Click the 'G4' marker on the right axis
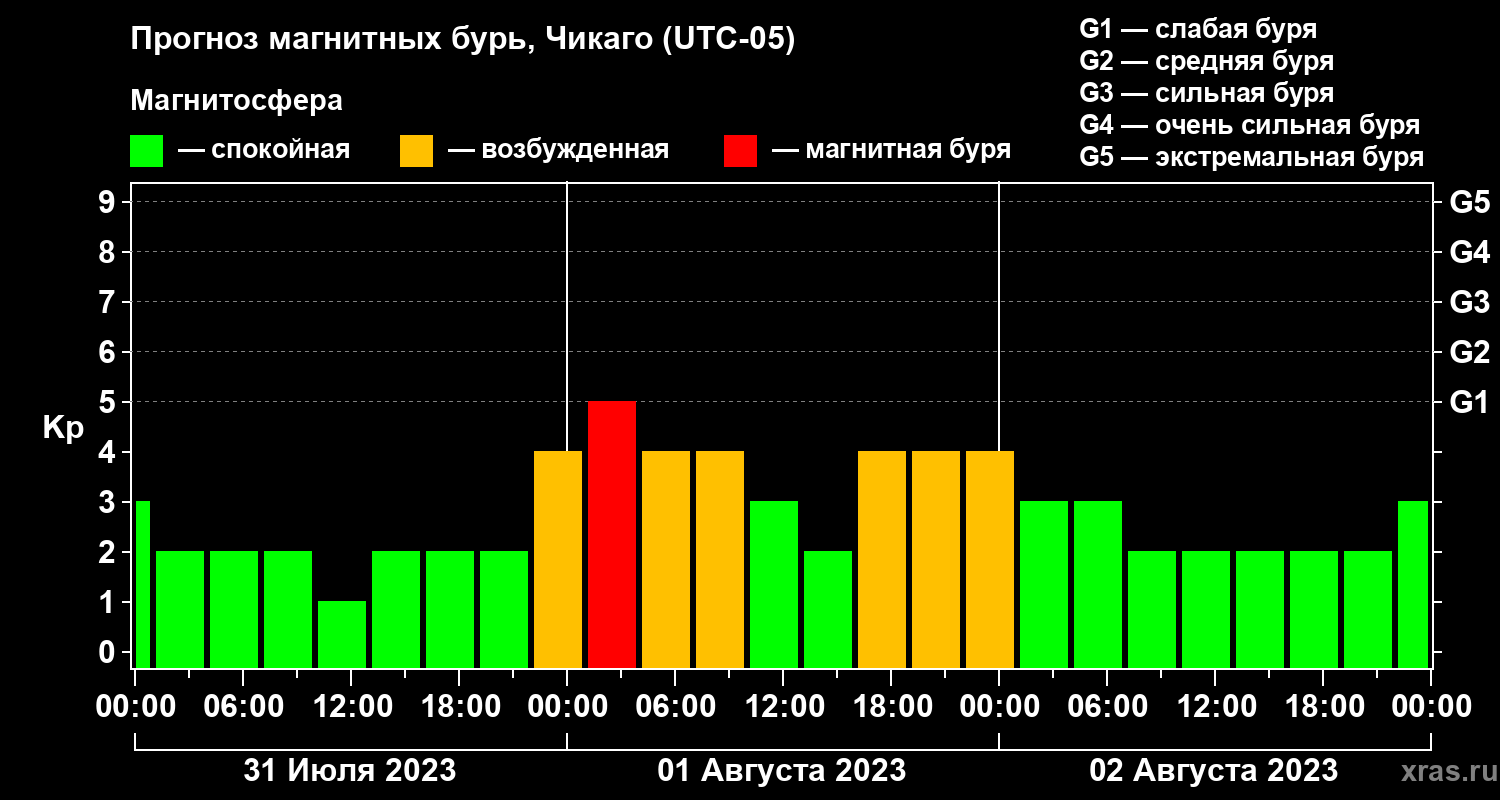1500x800 pixels. coord(1469,252)
